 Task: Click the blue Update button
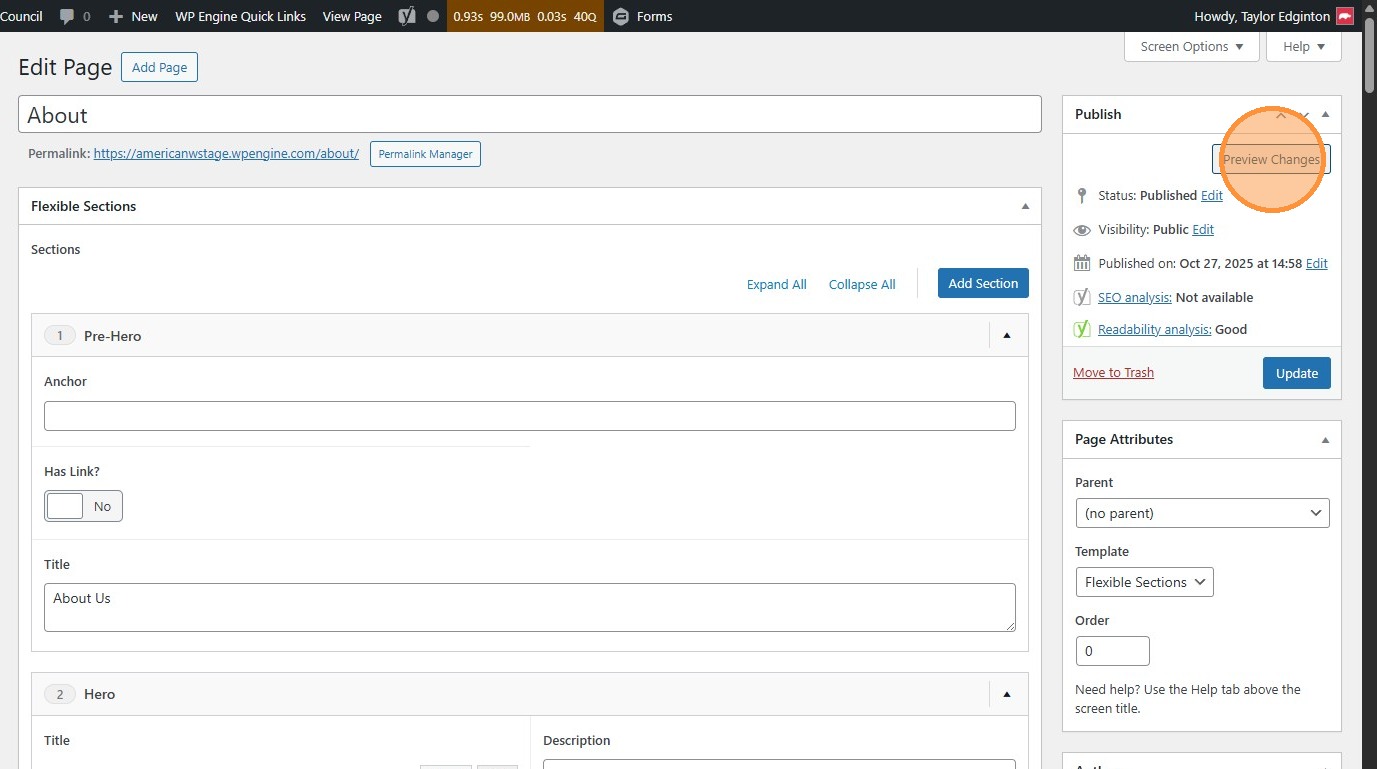[x=1296, y=373]
